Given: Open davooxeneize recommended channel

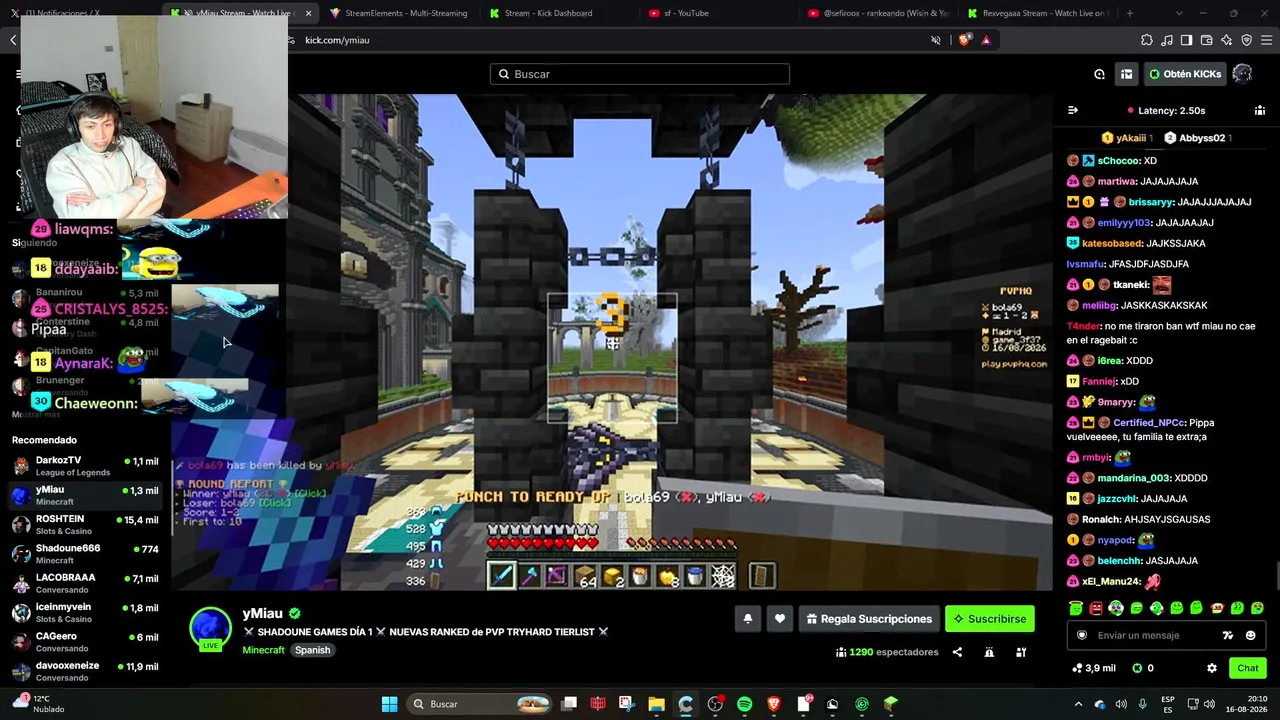Looking at the screenshot, I should click(x=86, y=671).
